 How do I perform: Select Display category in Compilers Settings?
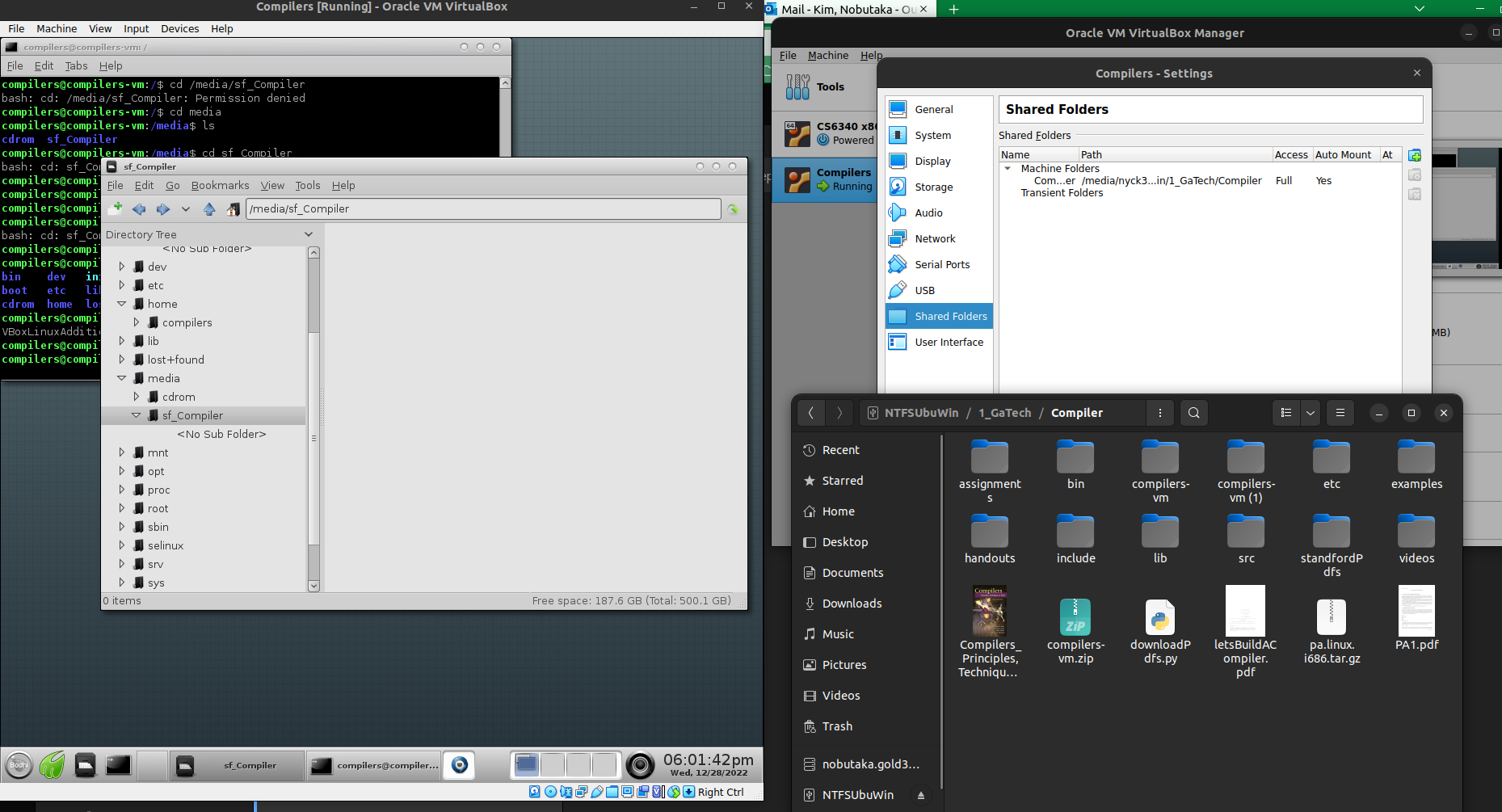938,161
